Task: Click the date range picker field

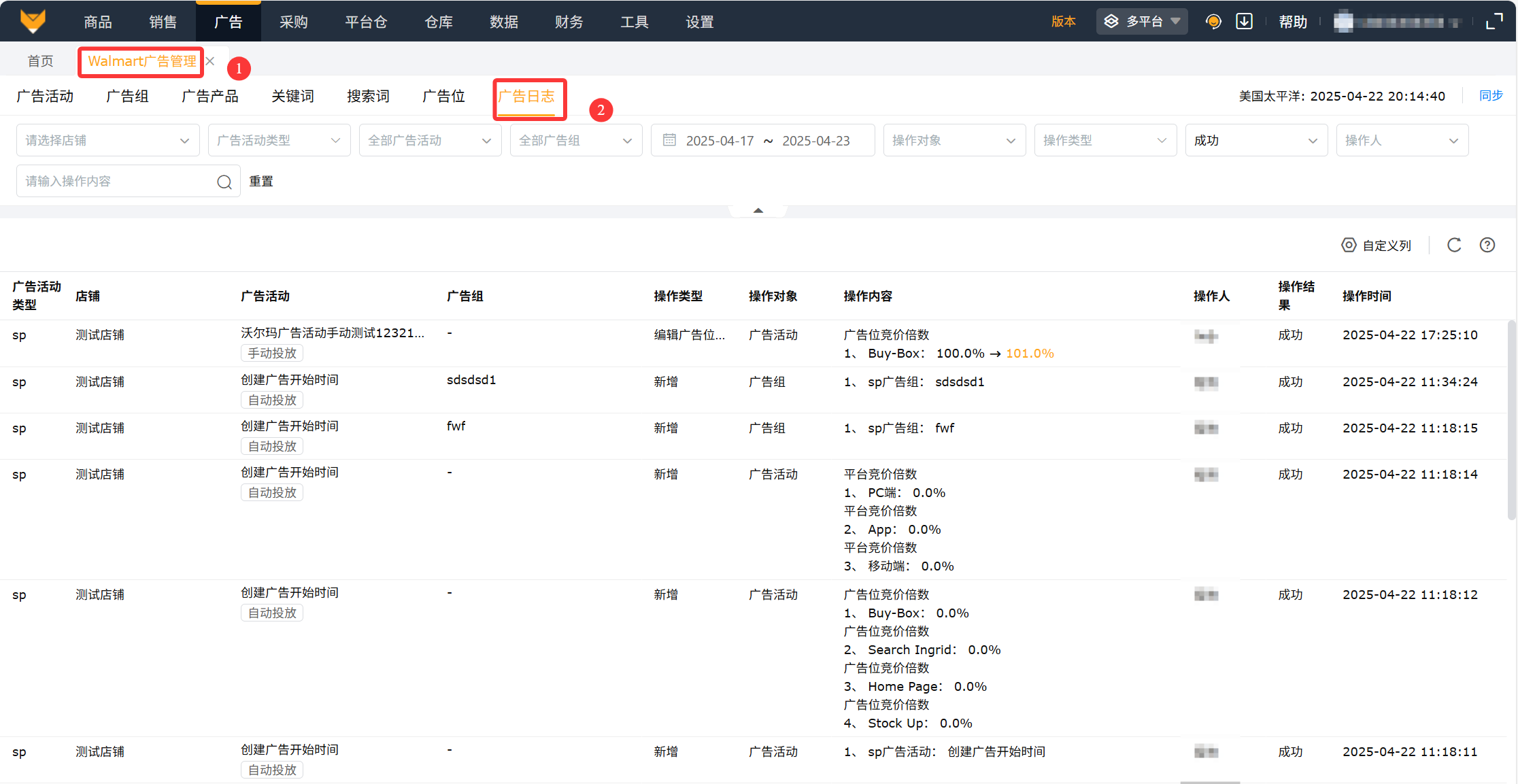Action: tap(762, 141)
